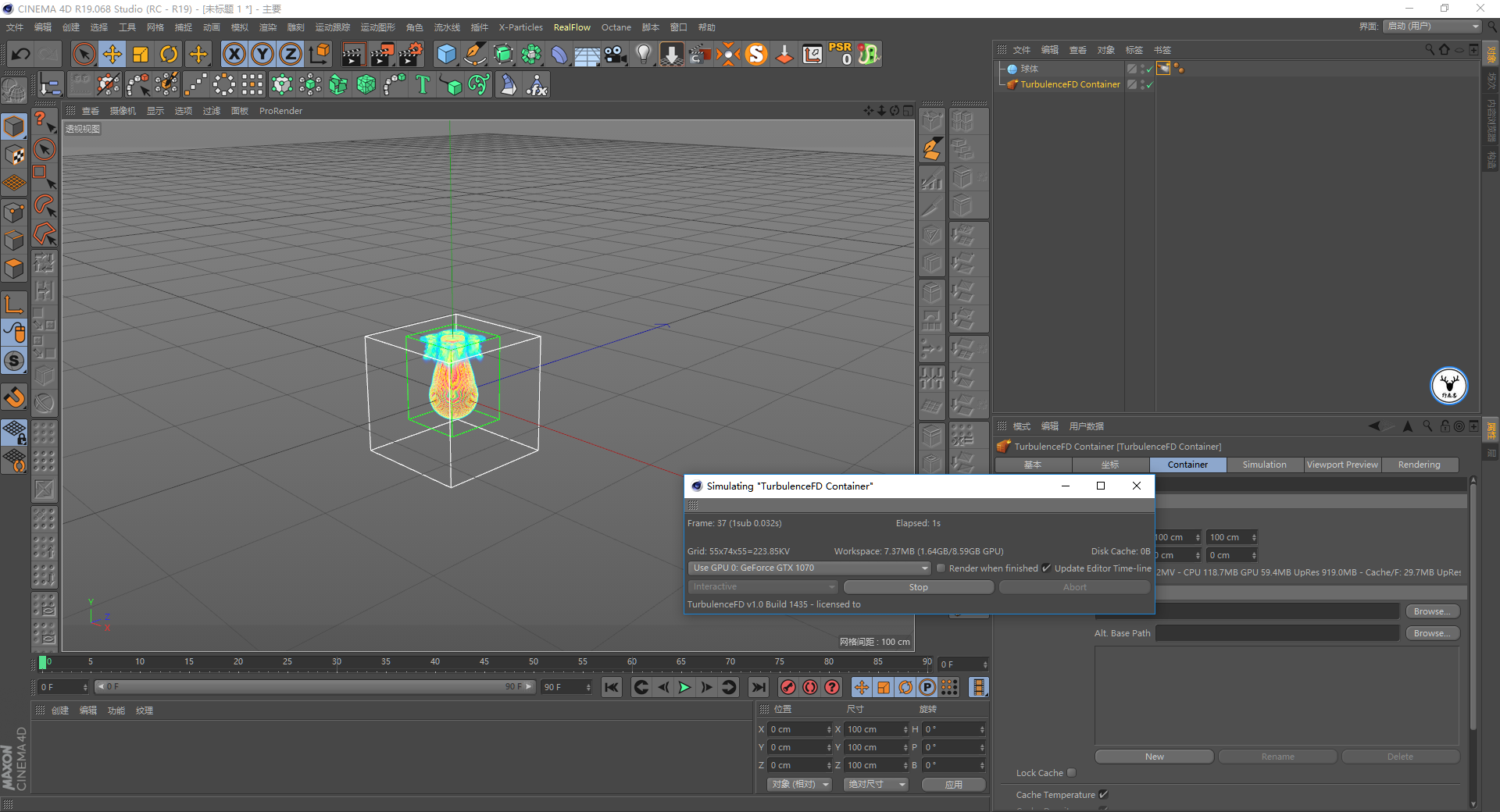The width and height of the screenshot is (1500, 812).
Task: Add a Light object
Action: (643, 55)
